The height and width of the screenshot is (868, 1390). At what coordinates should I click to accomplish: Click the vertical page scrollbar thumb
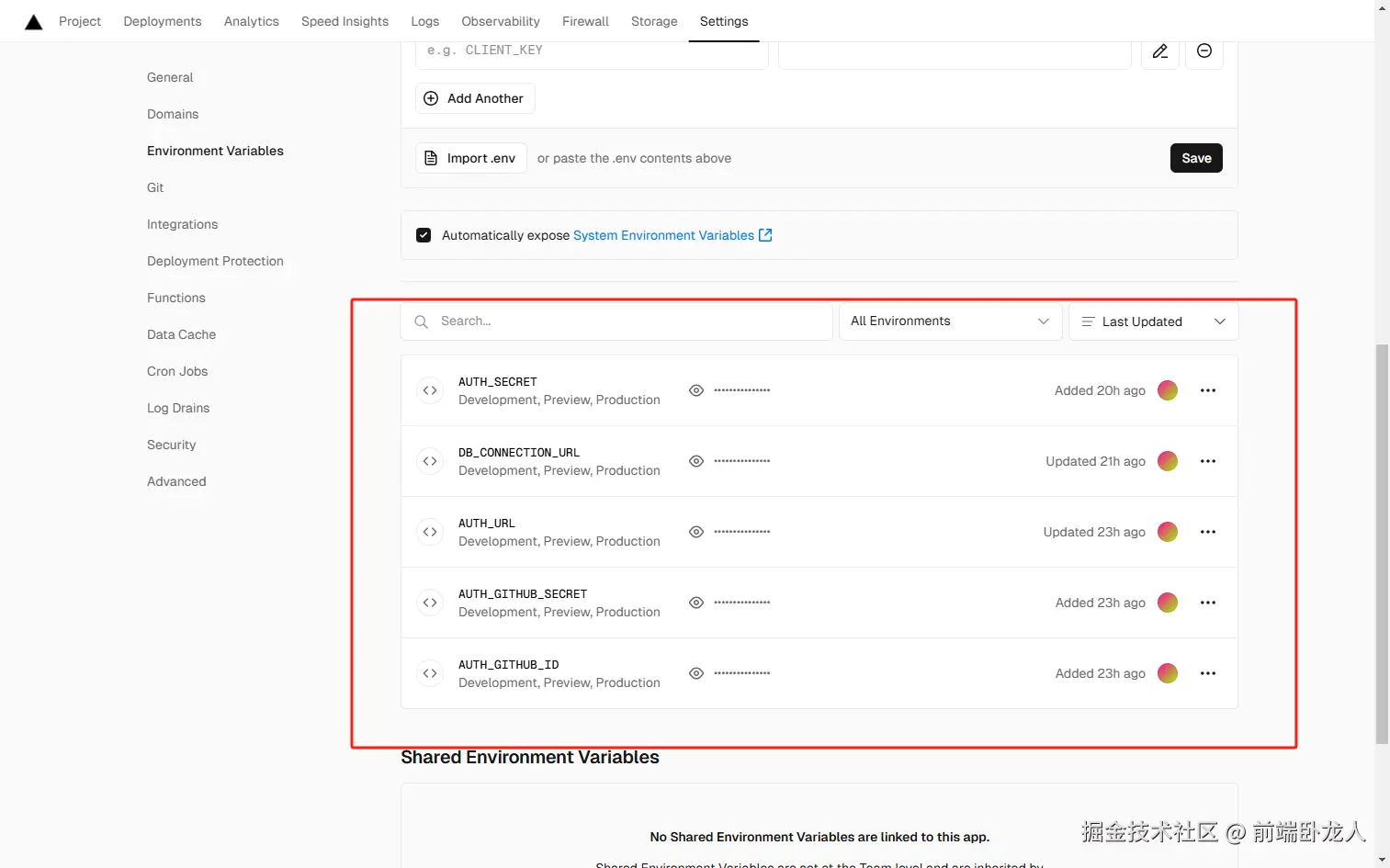pyautogui.click(x=1382, y=543)
